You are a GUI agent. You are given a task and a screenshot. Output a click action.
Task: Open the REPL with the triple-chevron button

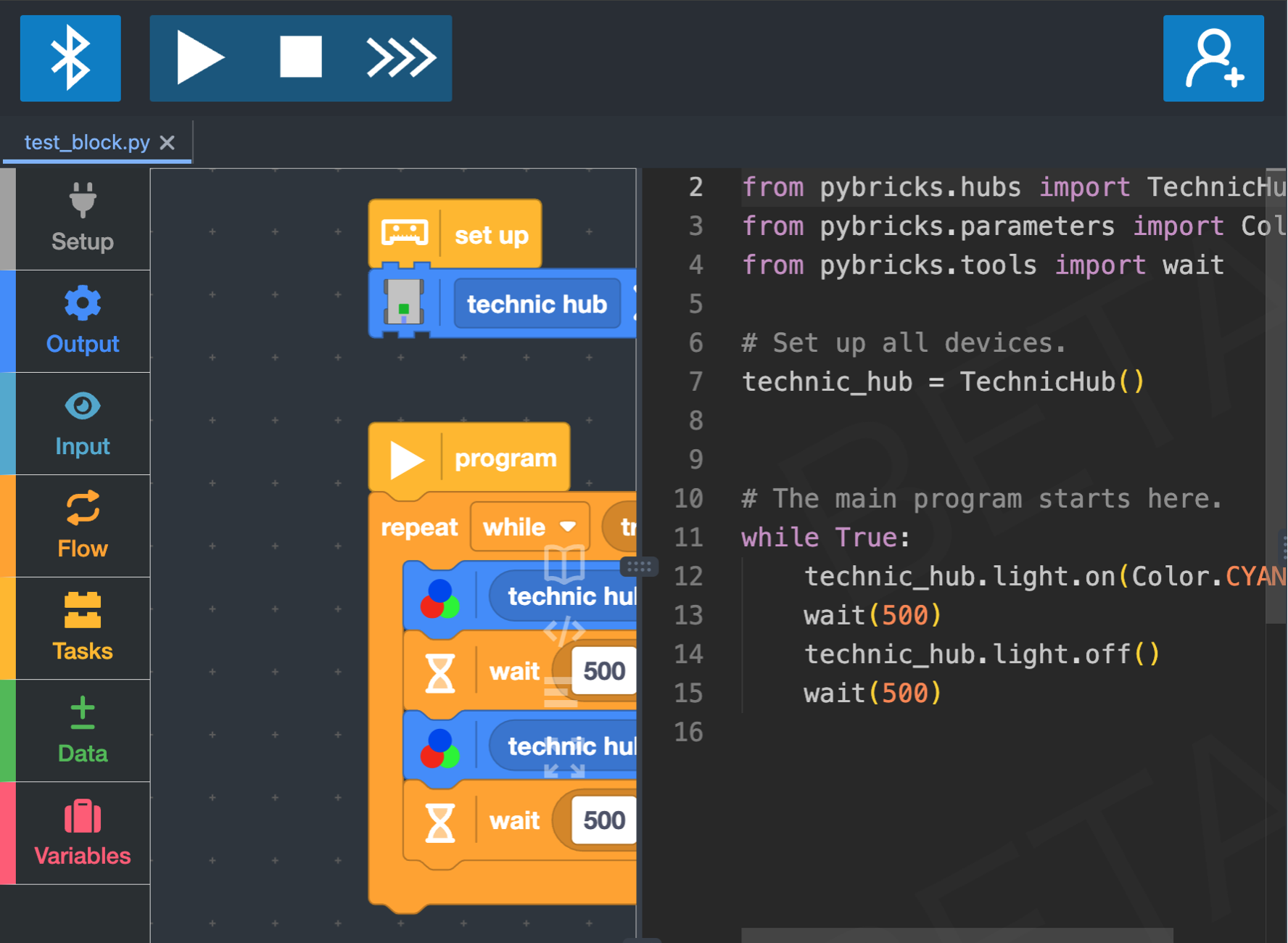coord(401,58)
